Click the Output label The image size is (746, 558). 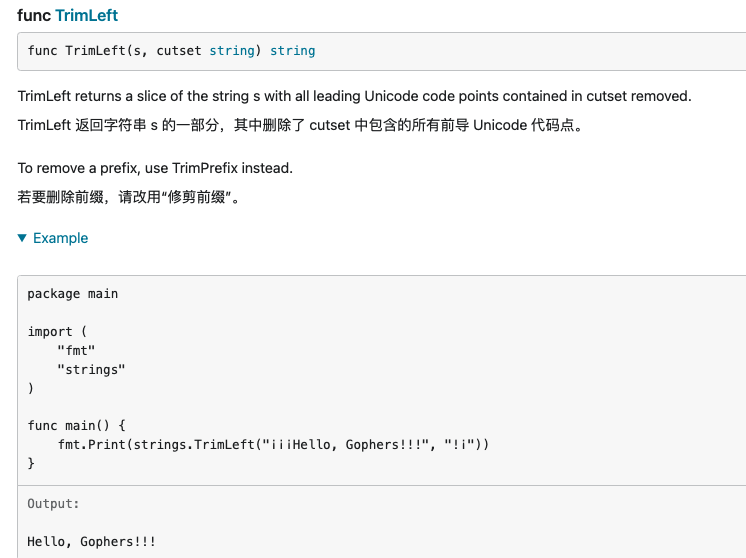coord(53,504)
